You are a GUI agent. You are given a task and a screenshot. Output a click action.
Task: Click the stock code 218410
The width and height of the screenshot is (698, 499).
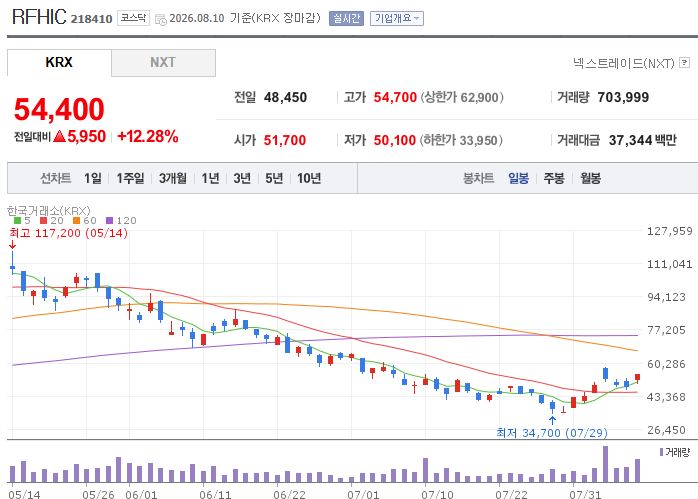click(x=92, y=19)
